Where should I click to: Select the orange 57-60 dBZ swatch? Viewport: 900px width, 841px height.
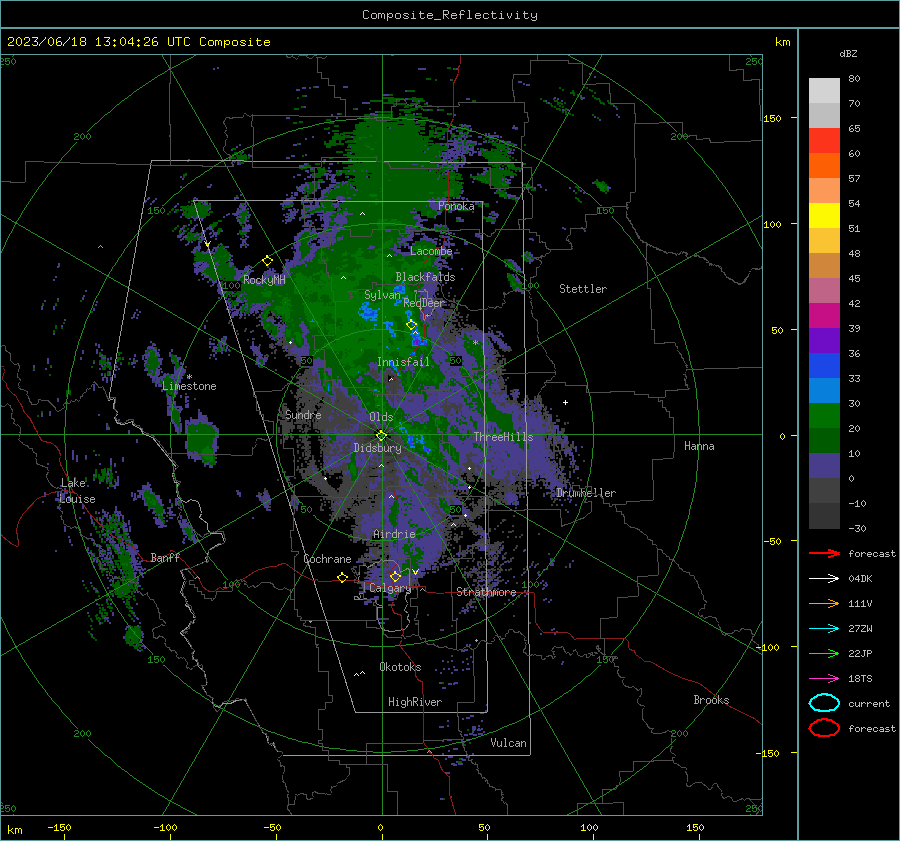pyautogui.click(x=824, y=166)
